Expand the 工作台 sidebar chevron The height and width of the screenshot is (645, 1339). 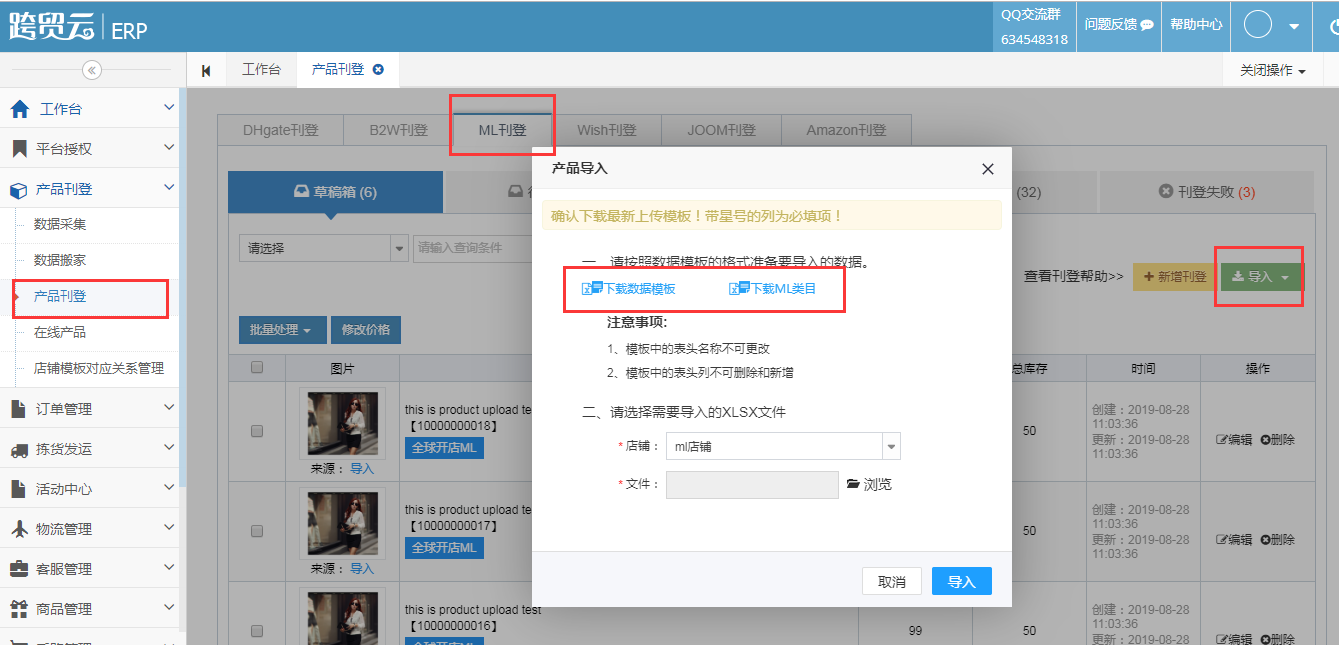click(169, 108)
